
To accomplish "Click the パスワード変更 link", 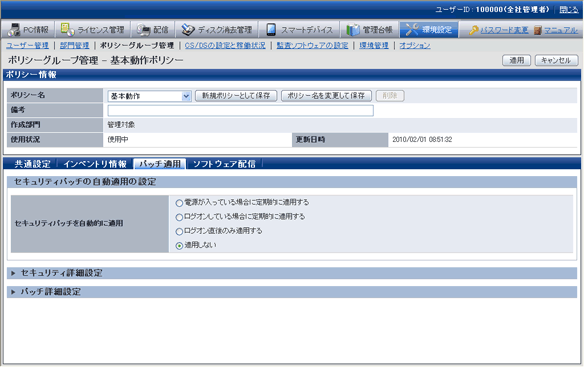I will 504,30.
